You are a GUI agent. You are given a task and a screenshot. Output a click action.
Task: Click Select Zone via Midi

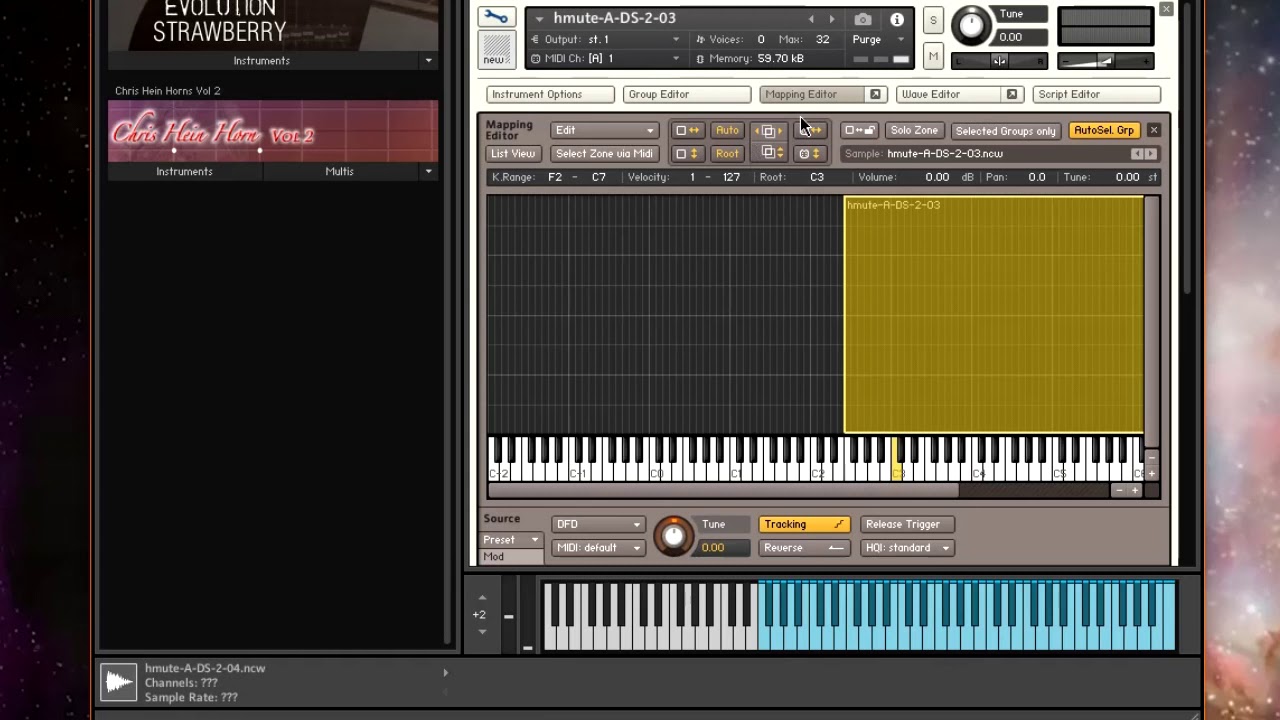(604, 153)
